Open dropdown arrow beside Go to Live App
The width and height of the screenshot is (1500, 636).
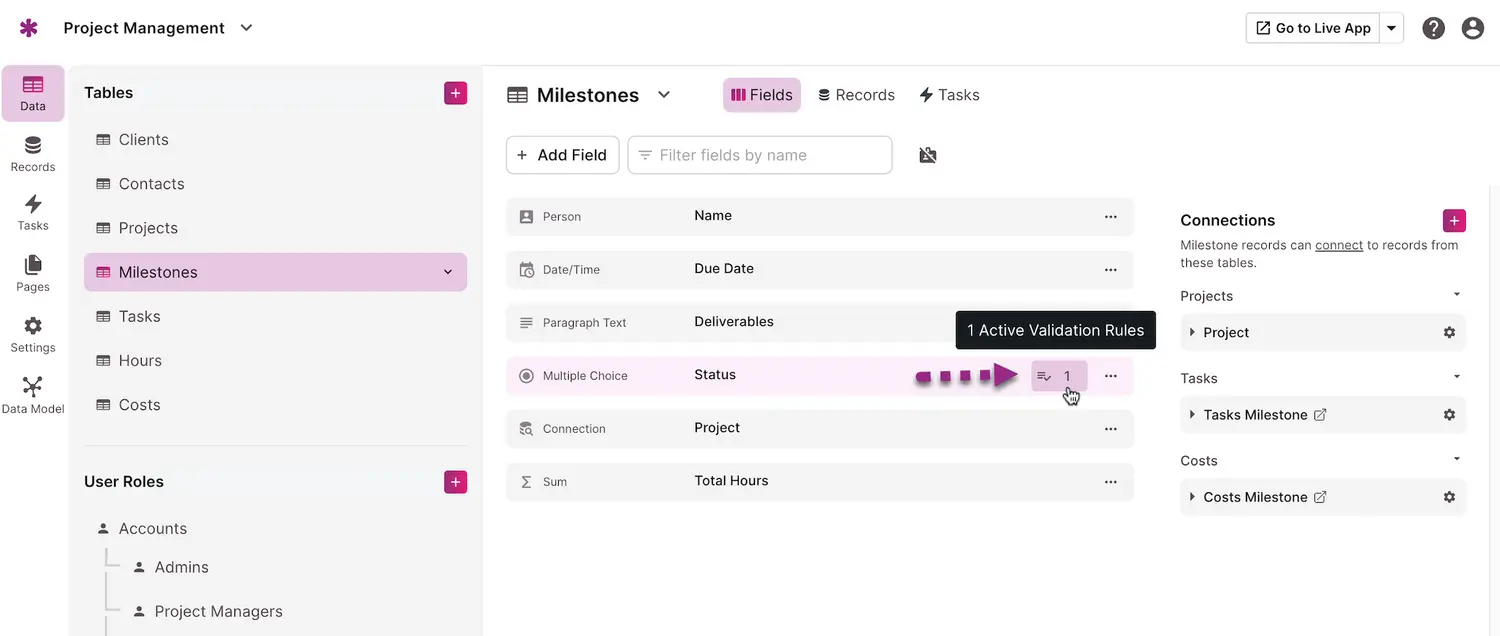tap(1391, 28)
